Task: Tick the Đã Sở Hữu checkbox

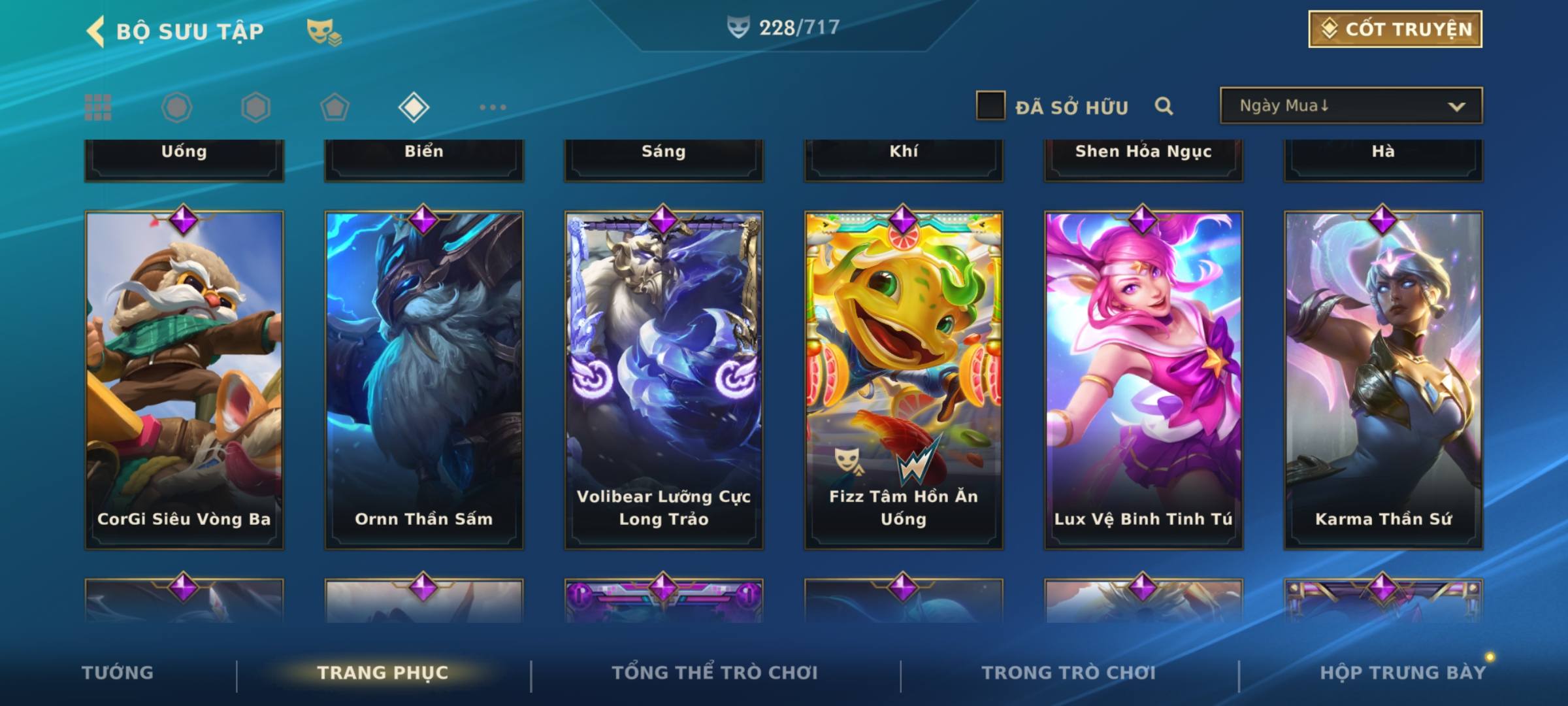Action: [x=990, y=106]
